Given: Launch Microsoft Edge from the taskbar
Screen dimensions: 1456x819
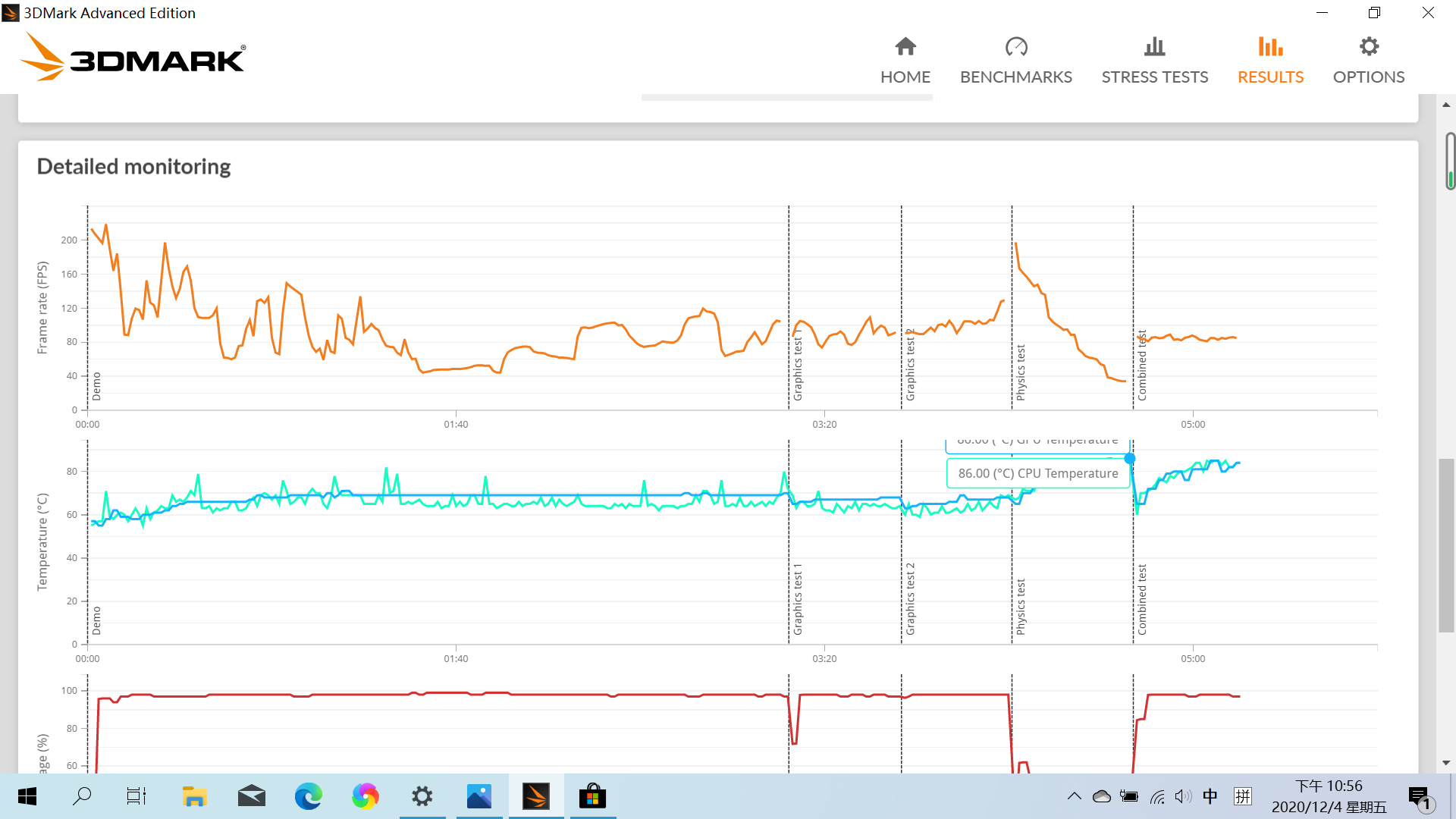Looking at the screenshot, I should (309, 796).
